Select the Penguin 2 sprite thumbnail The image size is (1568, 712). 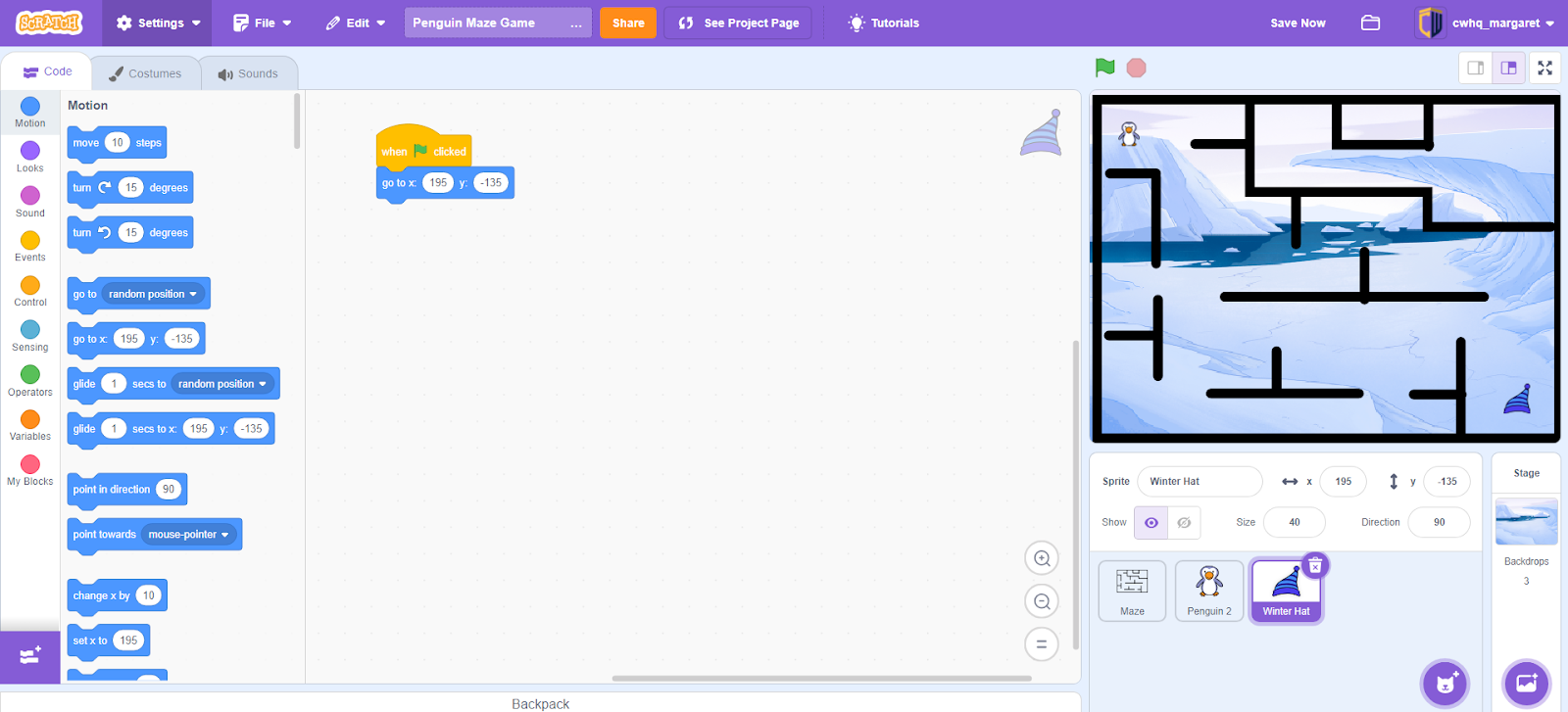(1209, 591)
